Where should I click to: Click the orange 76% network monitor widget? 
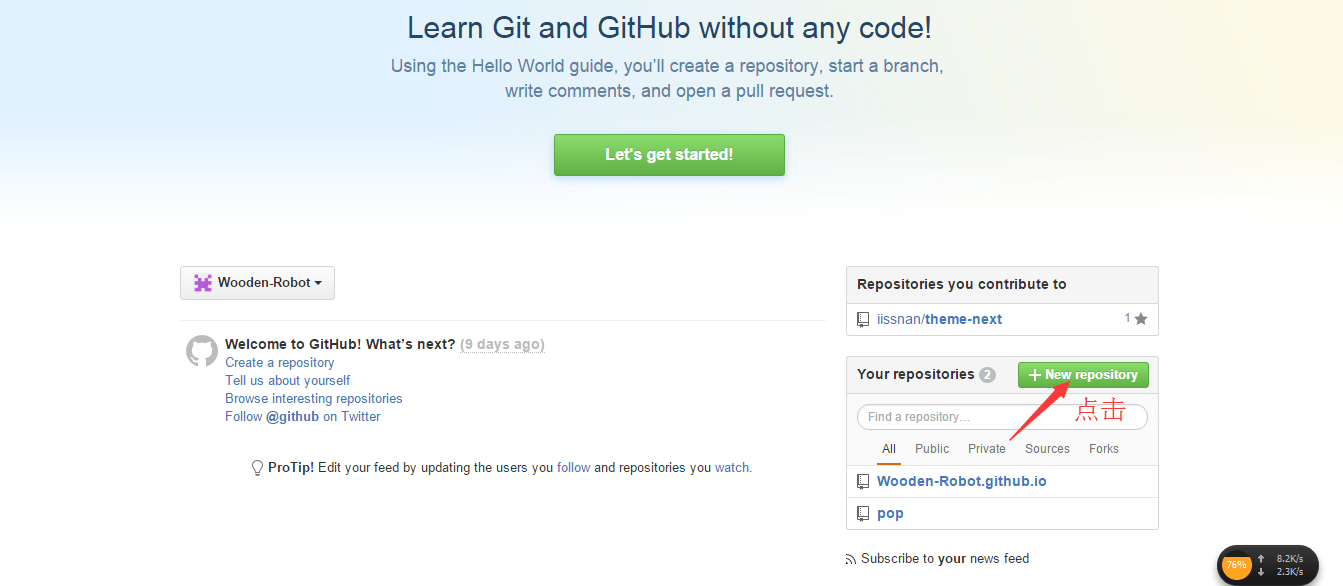pyautogui.click(x=1237, y=566)
